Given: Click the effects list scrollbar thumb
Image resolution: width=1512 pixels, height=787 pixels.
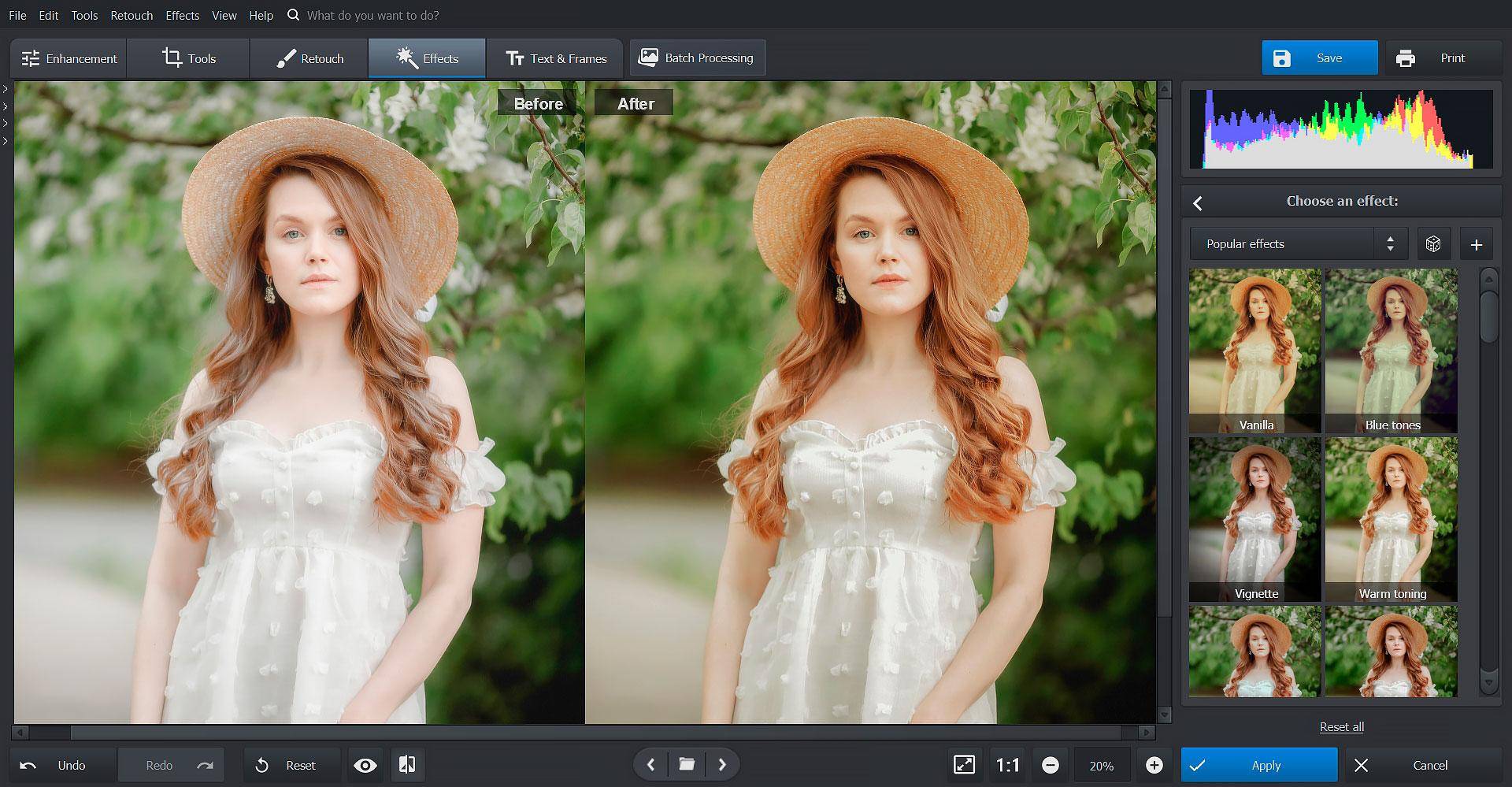Looking at the screenshot, I should pos(1488,317).
